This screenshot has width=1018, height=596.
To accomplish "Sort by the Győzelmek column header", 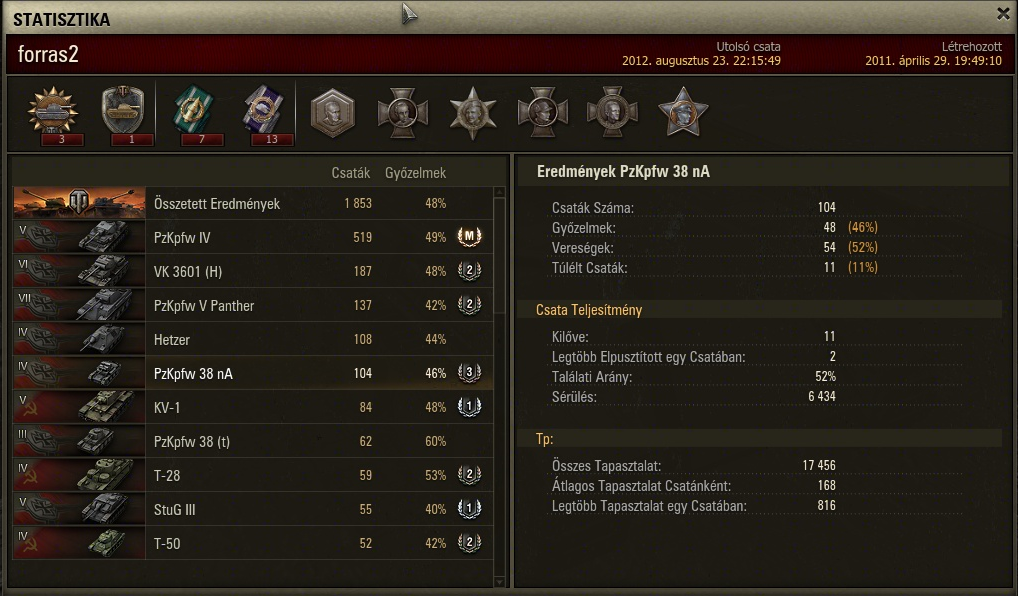I will [416, 173].
